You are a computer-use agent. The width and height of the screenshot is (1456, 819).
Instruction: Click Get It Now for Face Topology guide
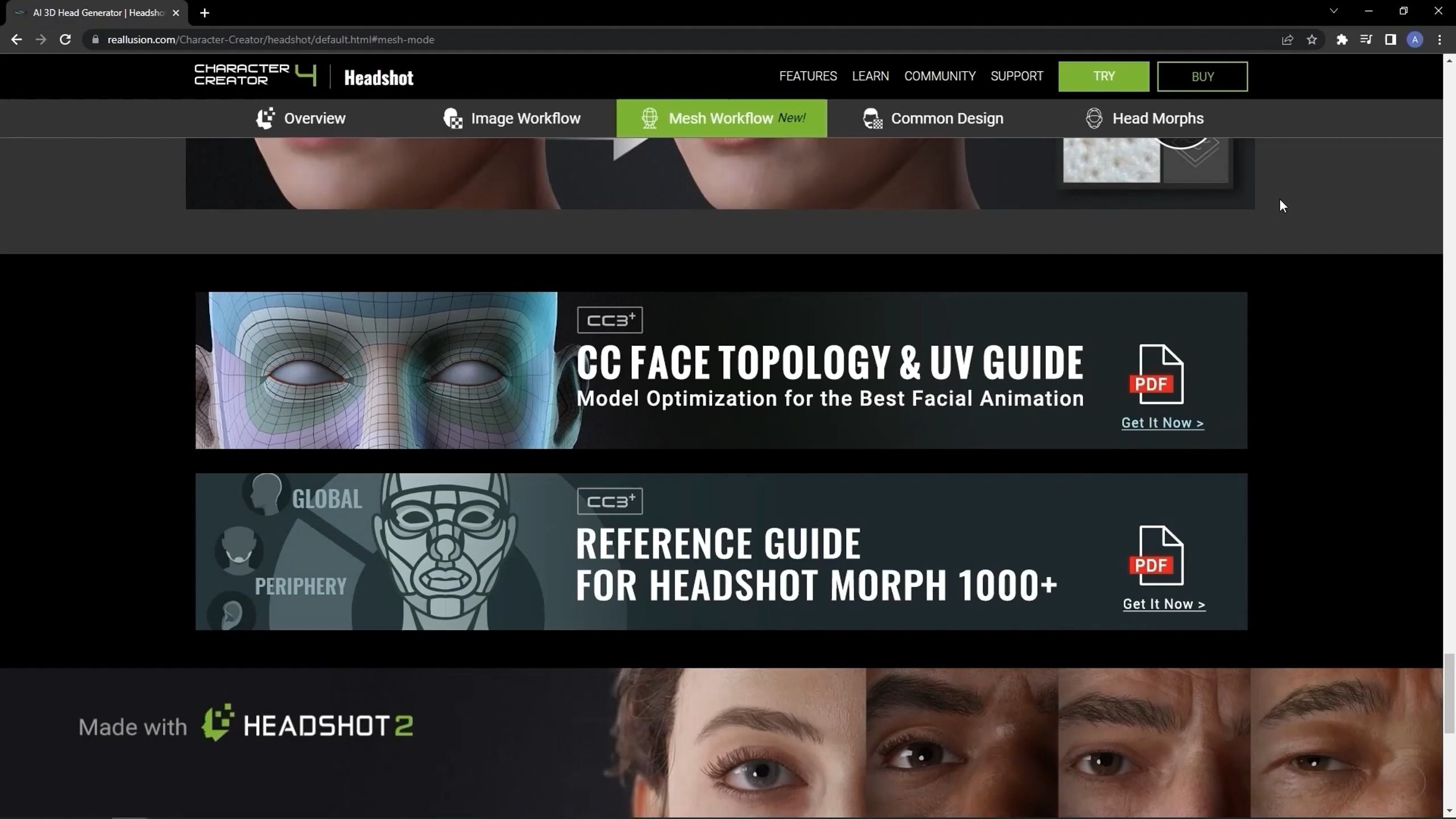tap(1163, 423)
